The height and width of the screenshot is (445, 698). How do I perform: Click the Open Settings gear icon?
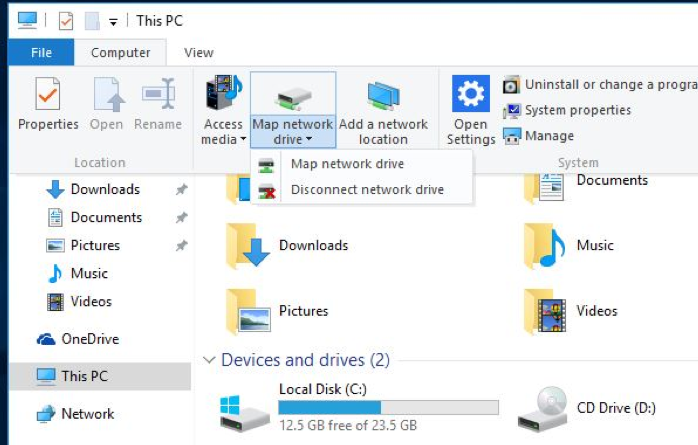pyautogui.click(x=471, y=93)
